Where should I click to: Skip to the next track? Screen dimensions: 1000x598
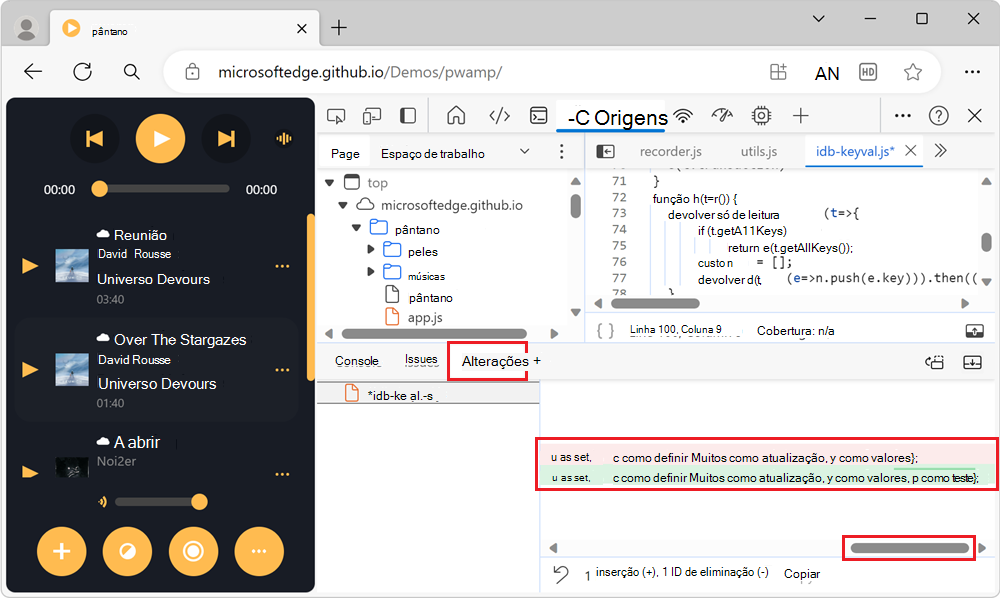point(227,139)
